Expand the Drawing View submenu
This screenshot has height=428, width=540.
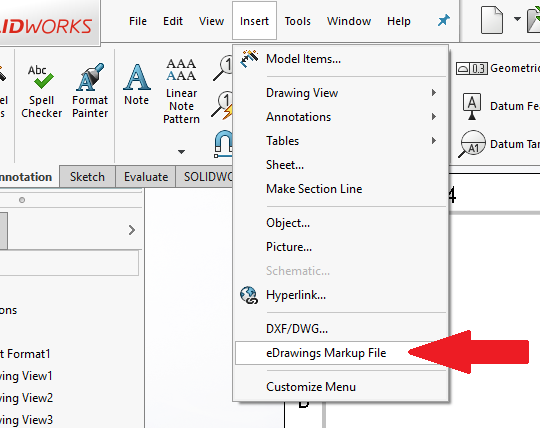[x=341, y=93]
